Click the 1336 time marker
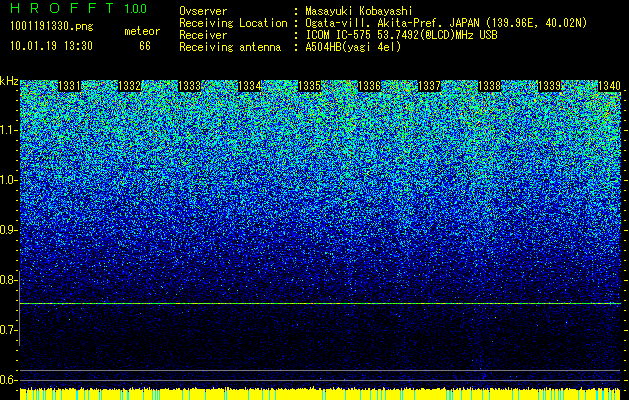The width and height of the screenshot is (629, 400). pos(369,86)
